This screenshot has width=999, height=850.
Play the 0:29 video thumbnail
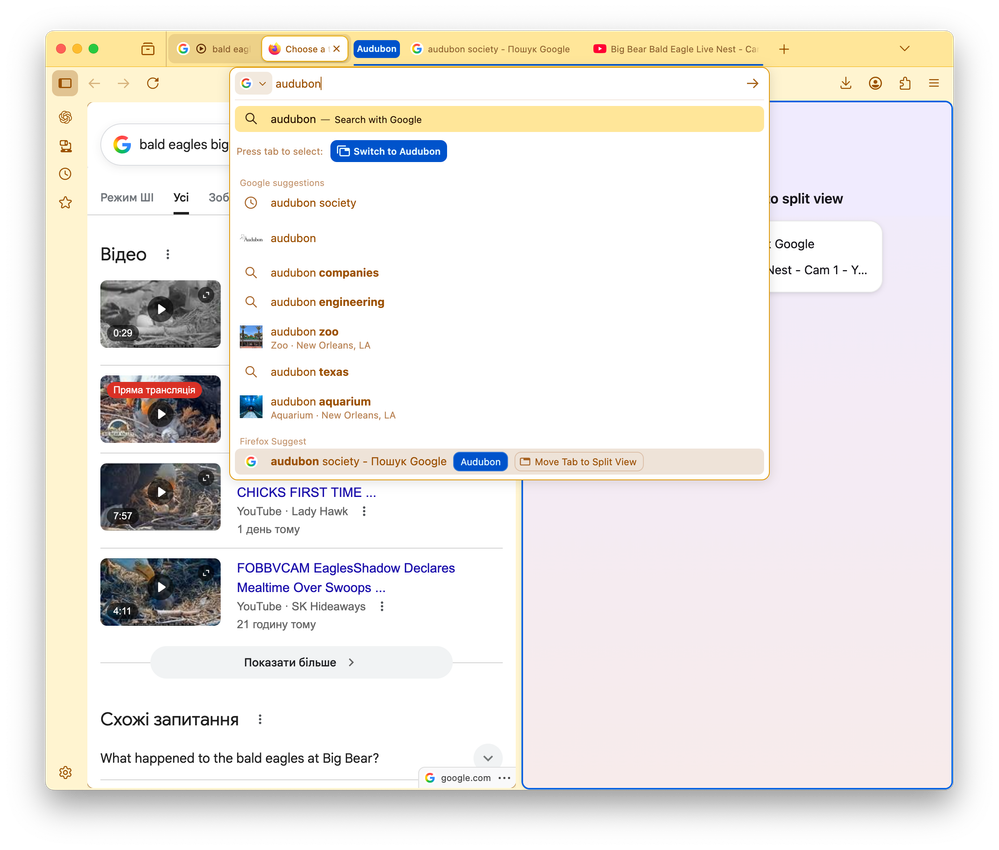click(161, 313)
